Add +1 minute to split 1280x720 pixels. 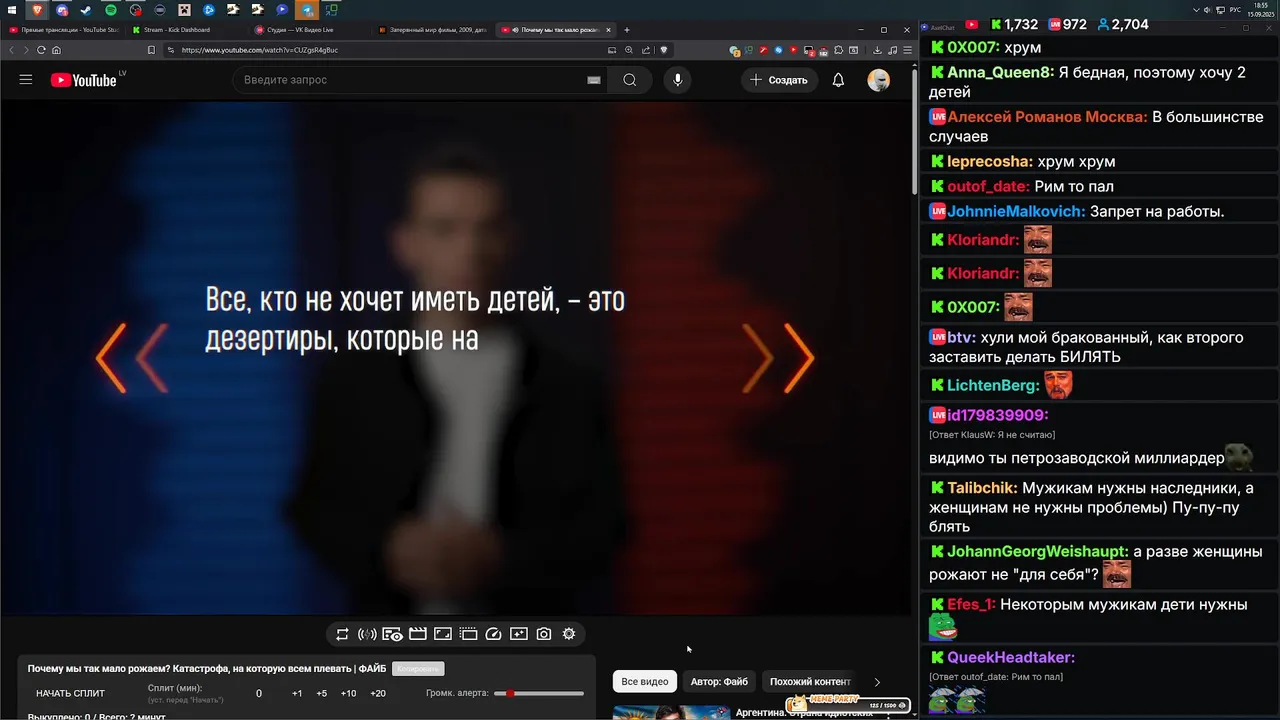[297, 693]
